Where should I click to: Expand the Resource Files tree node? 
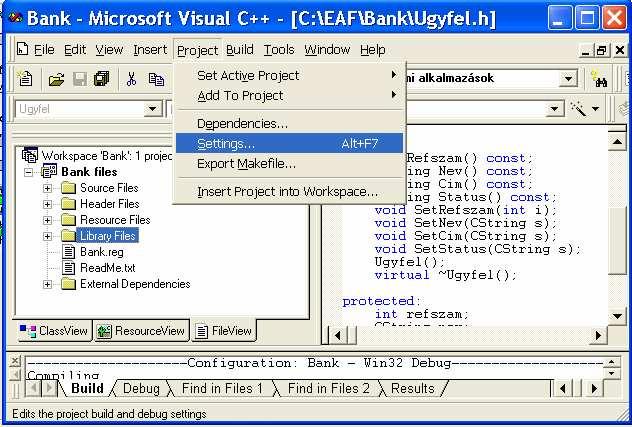pos(47,221)
